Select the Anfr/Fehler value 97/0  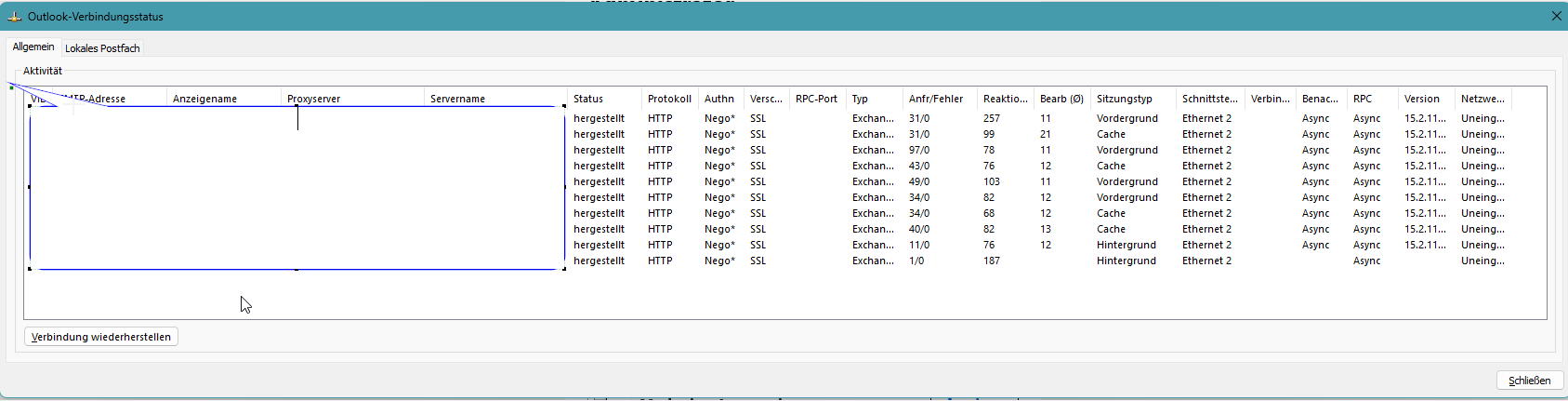(919, 150)
